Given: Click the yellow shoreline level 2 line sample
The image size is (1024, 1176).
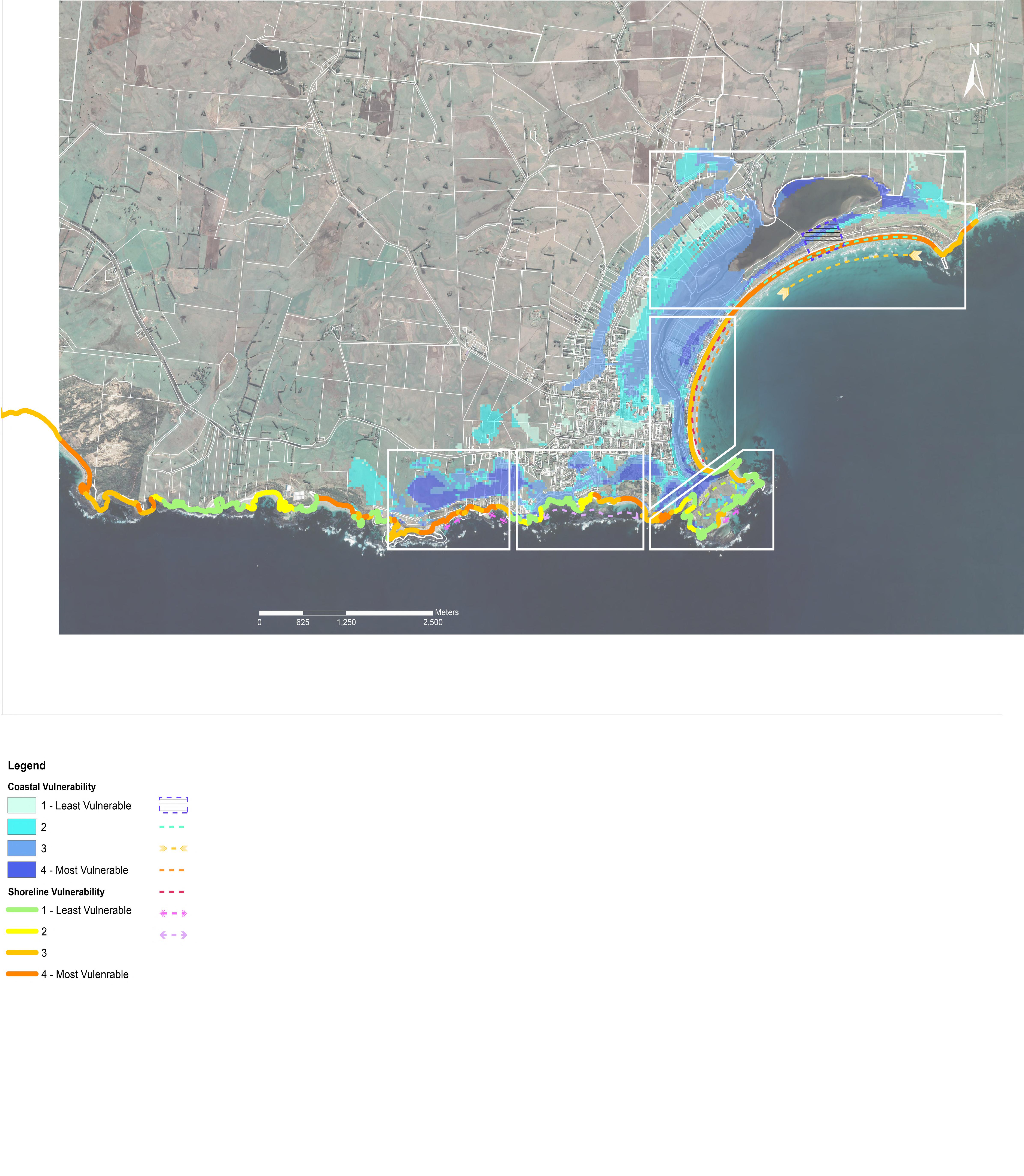Looking at the screenshot, I should pyautogui.click(x=22, y=931).
